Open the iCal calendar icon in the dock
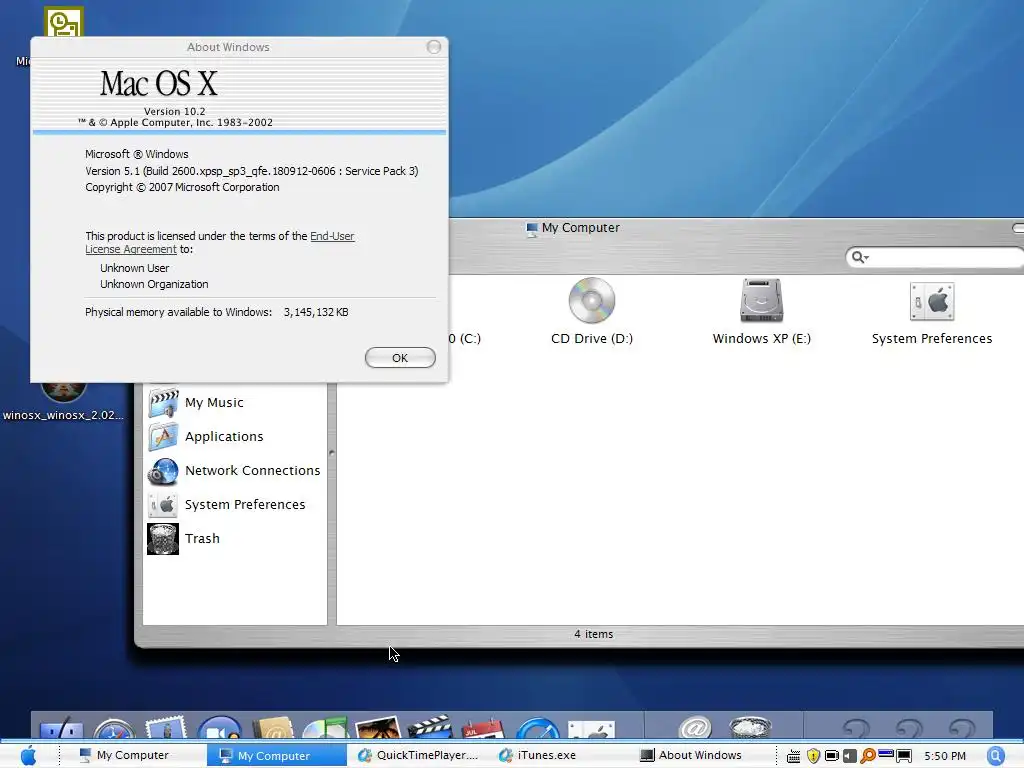This screenshot has height=768, width=1024. (483, 728)
